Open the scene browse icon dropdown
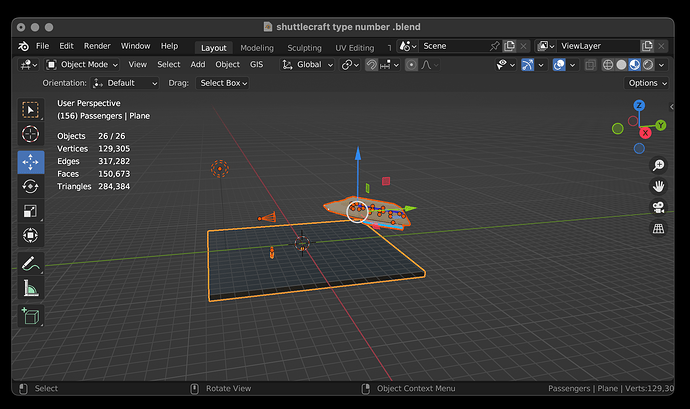690x409 pixels. coord(408,46)
